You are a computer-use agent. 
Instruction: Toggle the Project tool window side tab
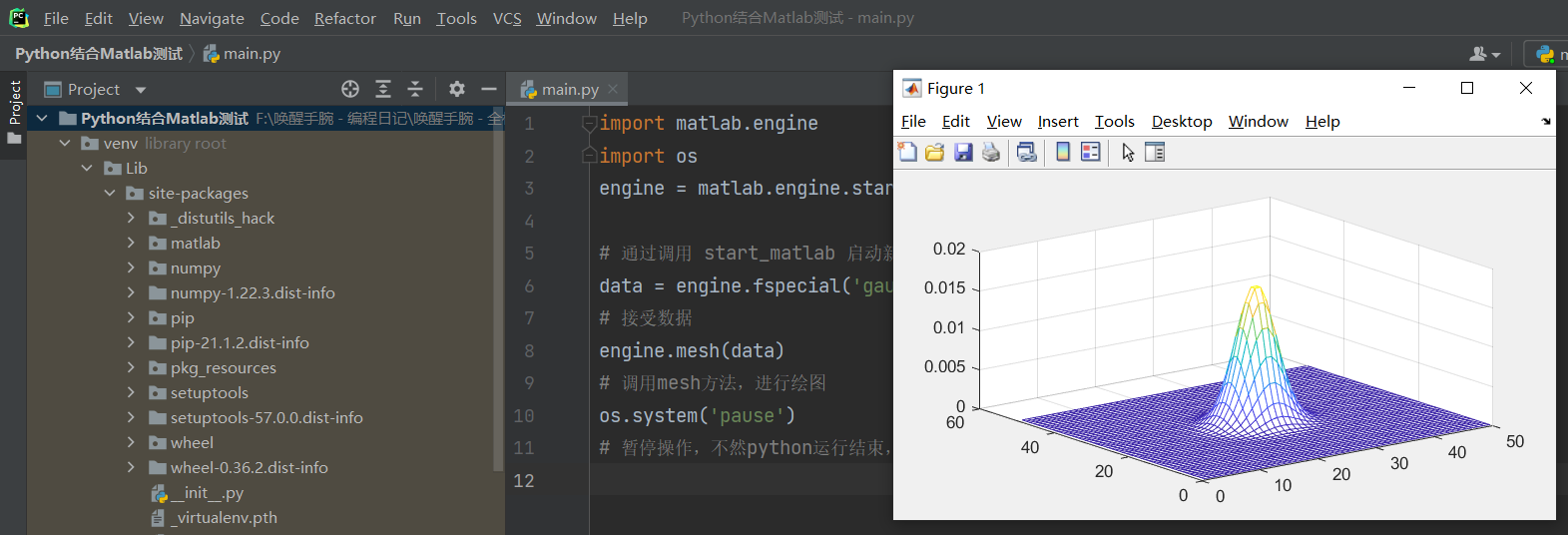[14, 111]
